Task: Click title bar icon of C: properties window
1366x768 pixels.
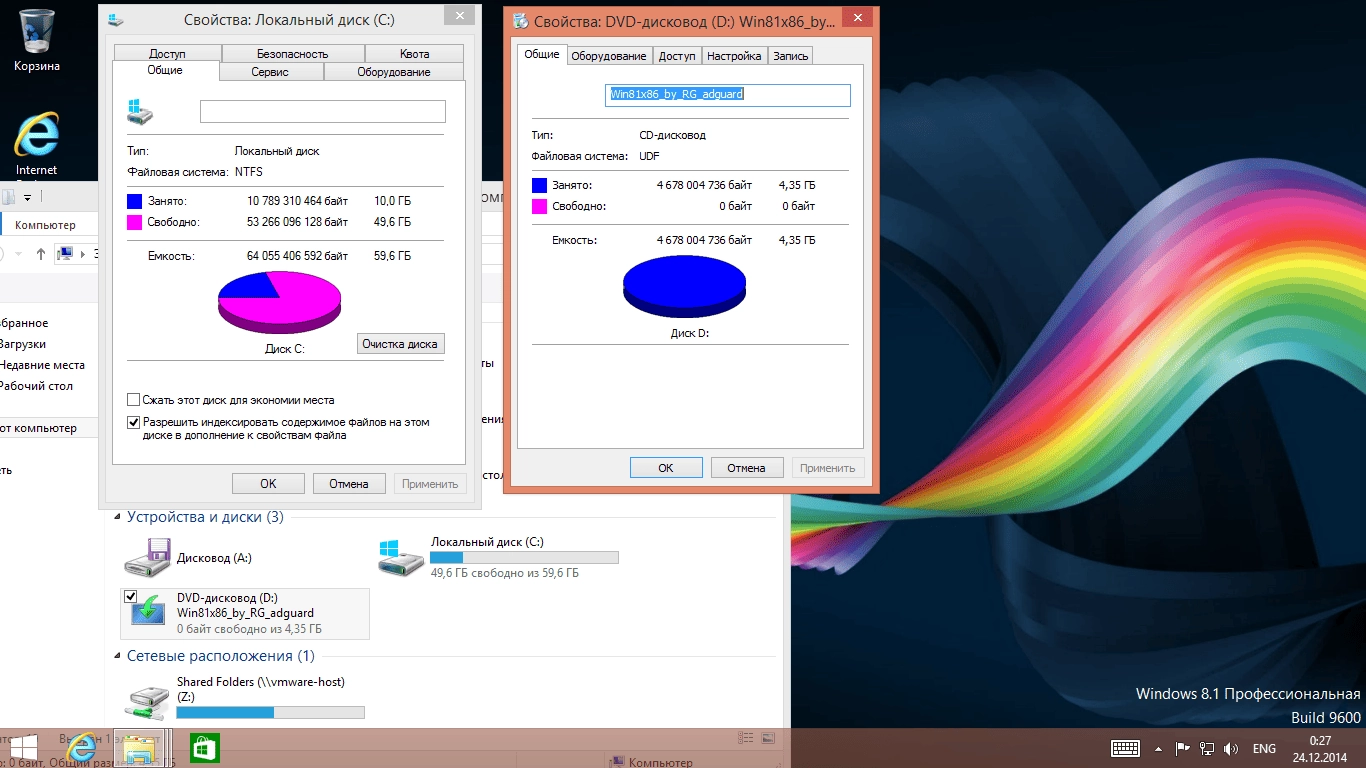Action: 117,19
